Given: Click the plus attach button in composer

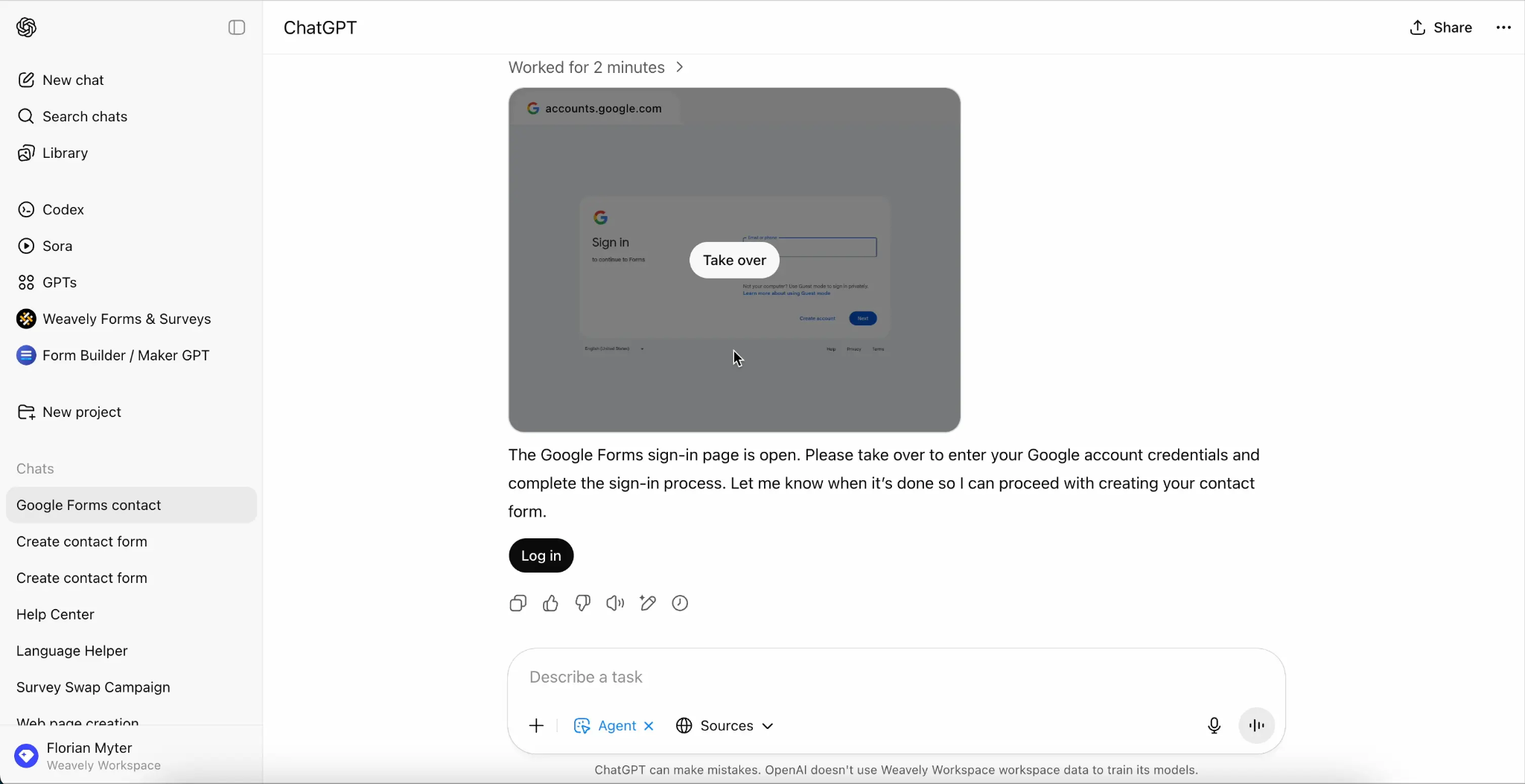Looking at the screenshot, I should 536,725.
